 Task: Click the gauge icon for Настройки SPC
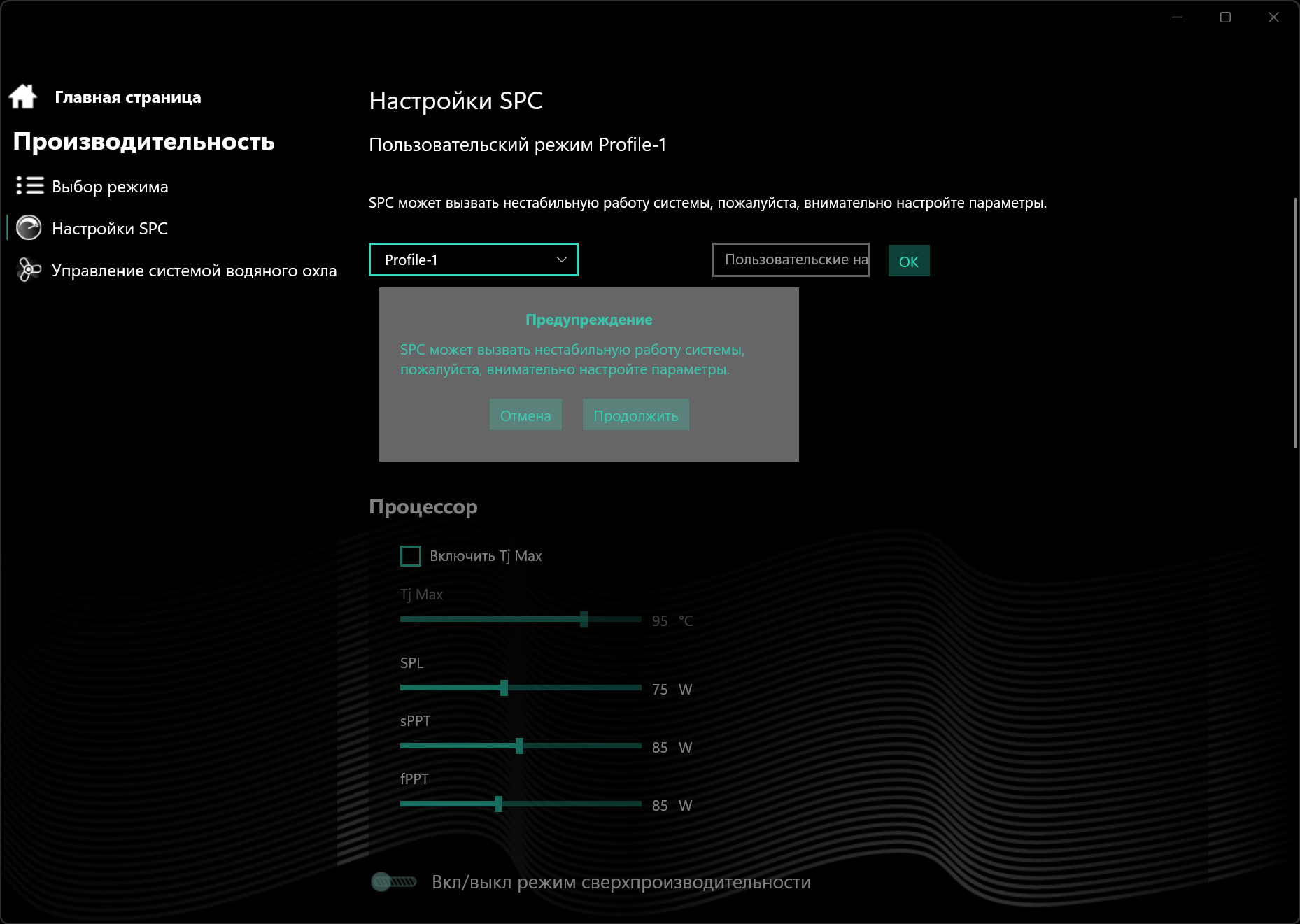(29, 228)
